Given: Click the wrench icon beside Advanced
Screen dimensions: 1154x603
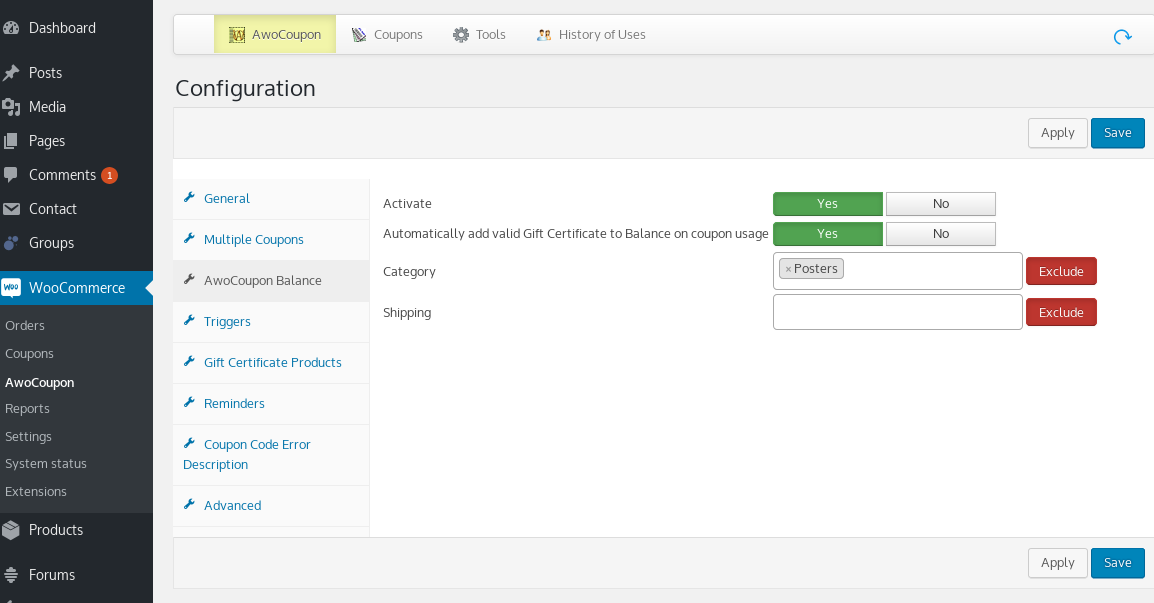Looking at the screenshot, I should [189, 504].
